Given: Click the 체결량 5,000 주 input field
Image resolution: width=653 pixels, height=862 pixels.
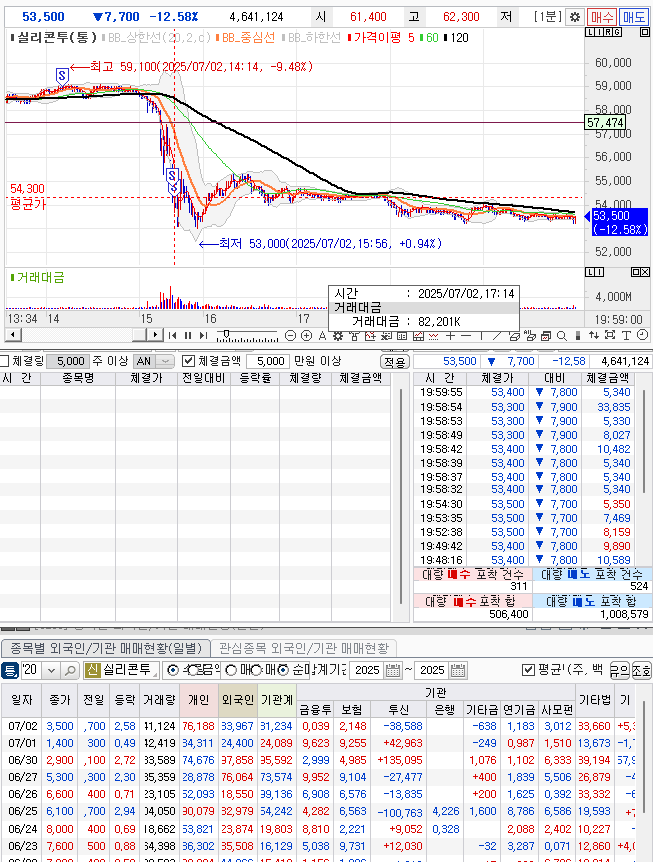Looking at the screenshot, I should (68, 361).
